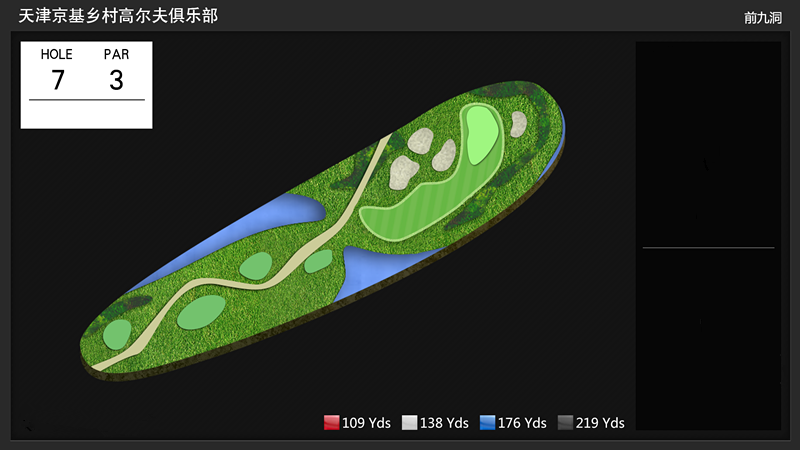Click the light green putting surface
The image size is (800, 450).
tap(482, 134)
